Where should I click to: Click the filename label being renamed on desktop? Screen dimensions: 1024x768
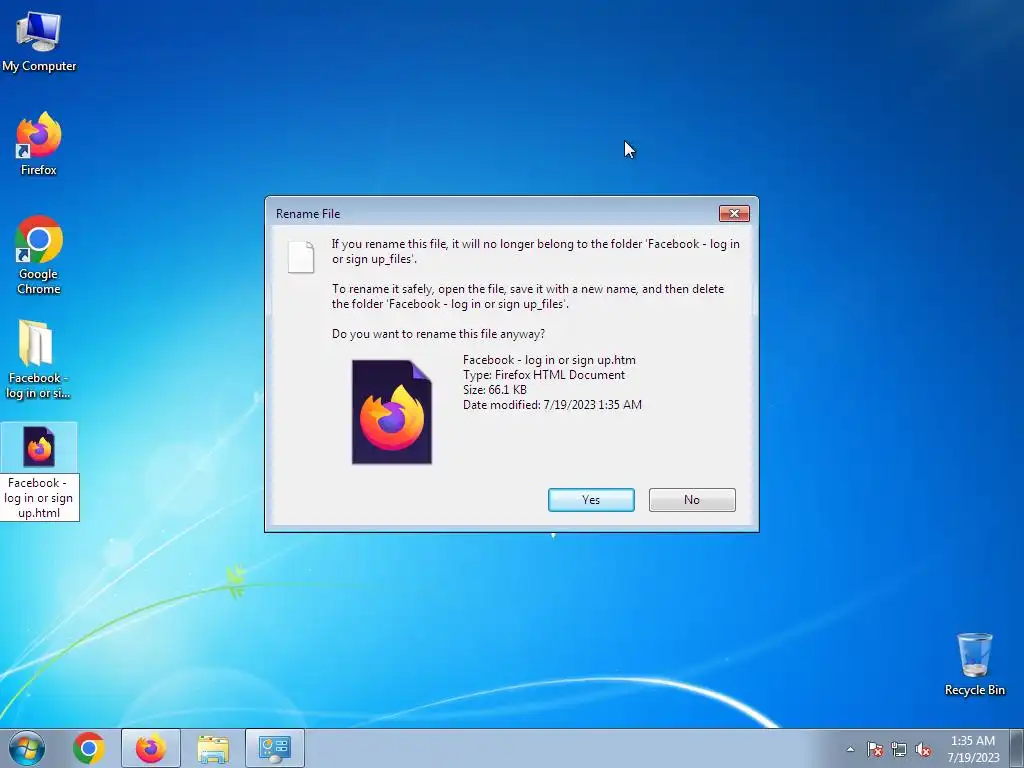pyautogui.click(x=39, y=498)
